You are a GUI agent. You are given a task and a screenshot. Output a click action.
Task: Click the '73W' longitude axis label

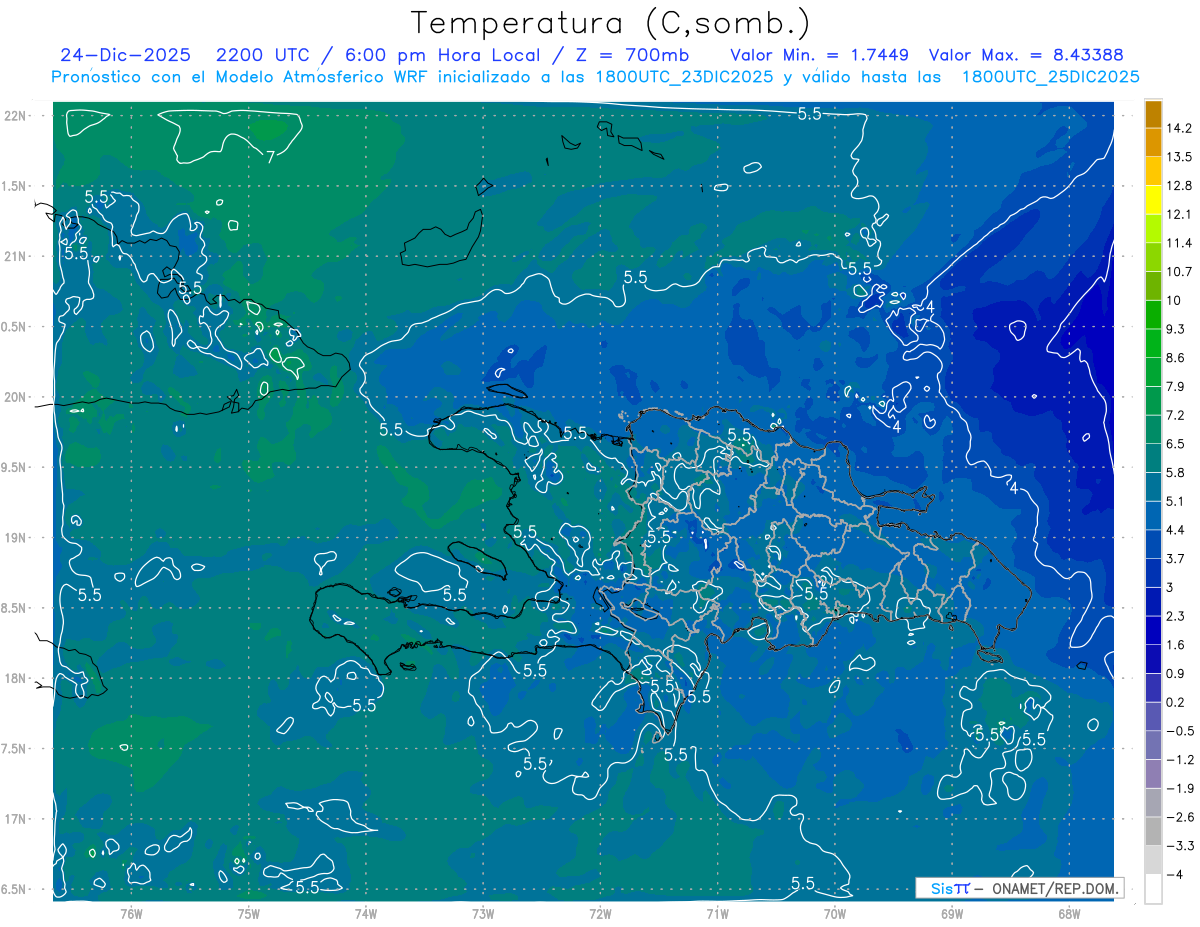(x=483, y=913)
